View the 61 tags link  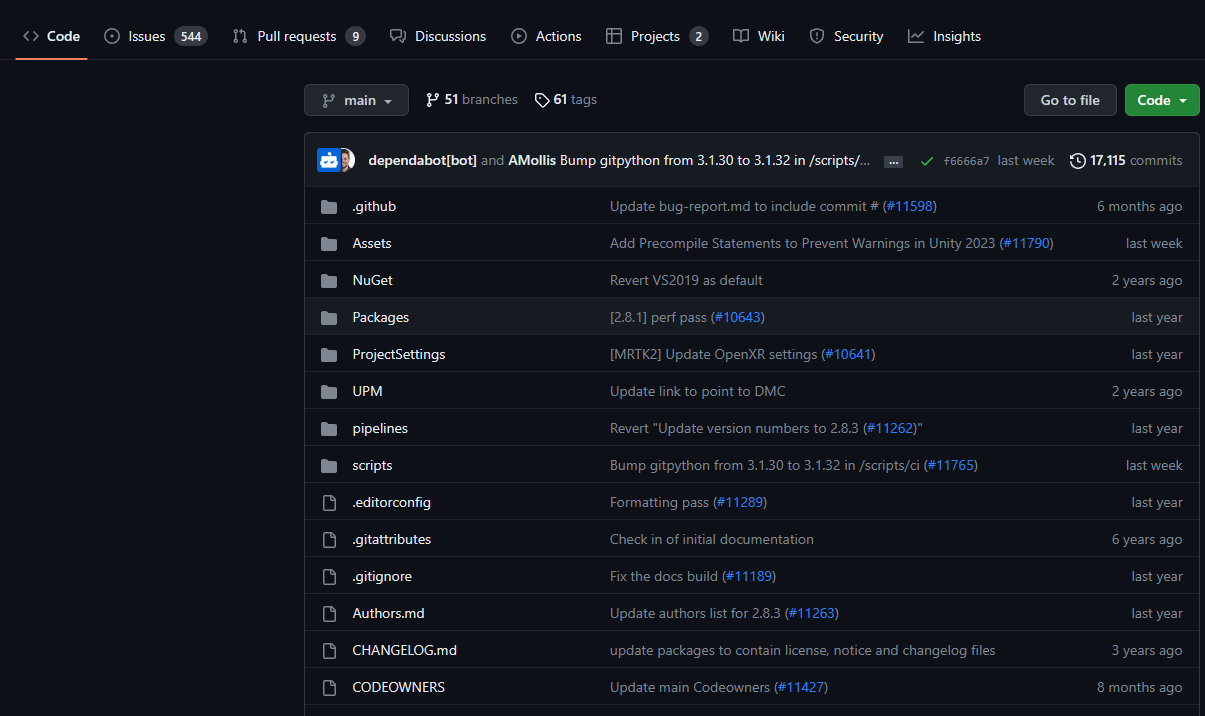click(566, 100)
